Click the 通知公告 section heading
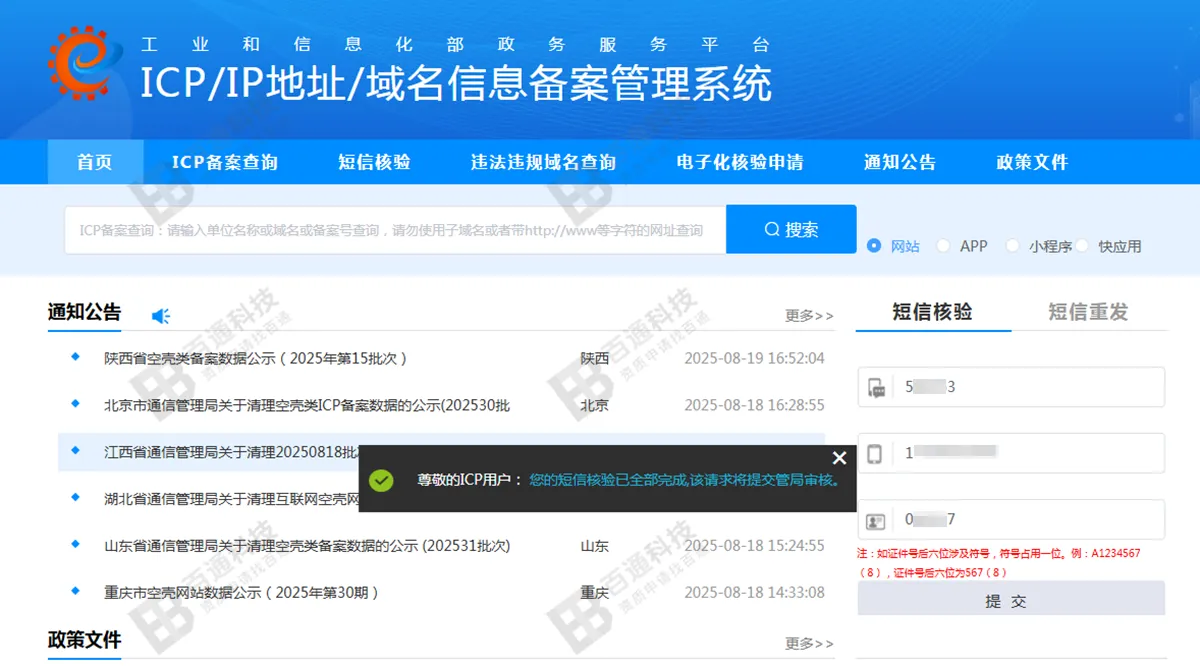1200x666 pixels. pyautogui.click(x=84, y=312)
